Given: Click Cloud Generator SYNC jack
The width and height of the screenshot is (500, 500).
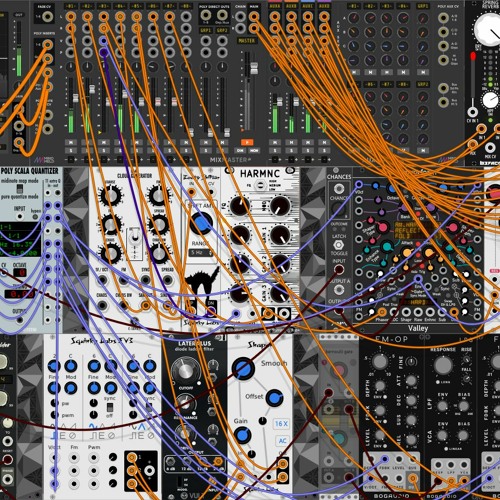Looking at the screenshot, I should click(146, 280).
